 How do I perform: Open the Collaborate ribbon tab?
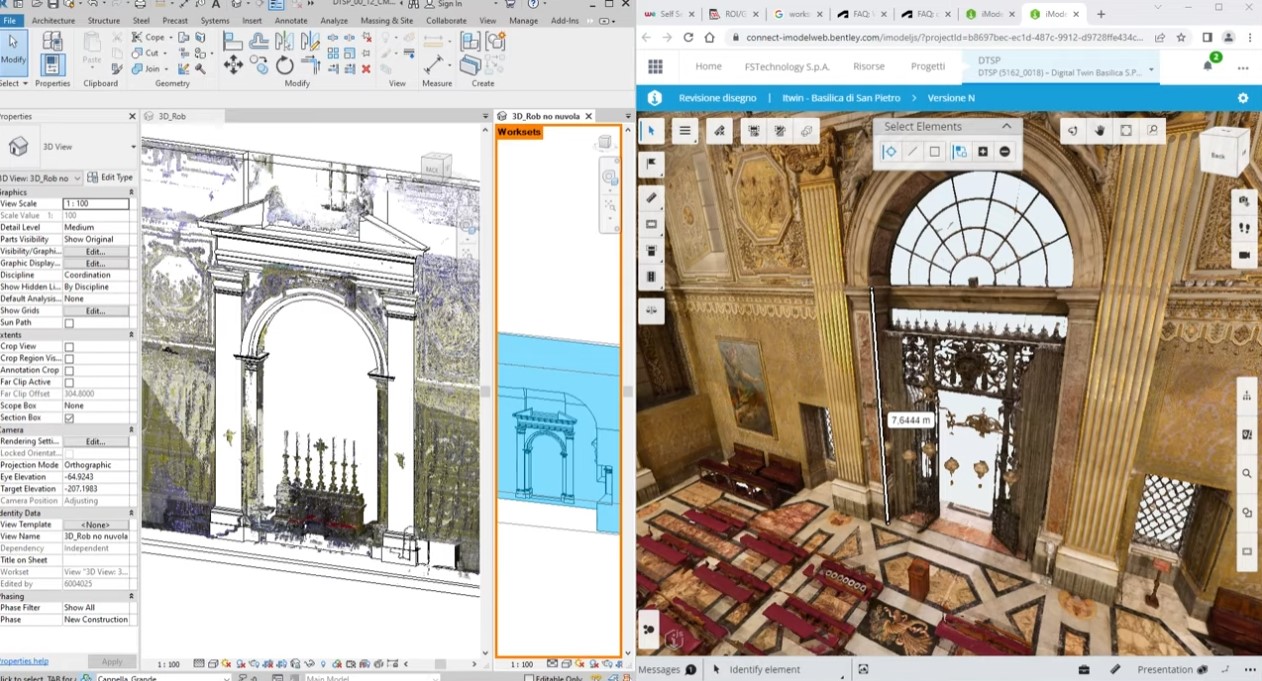(446, 20)
